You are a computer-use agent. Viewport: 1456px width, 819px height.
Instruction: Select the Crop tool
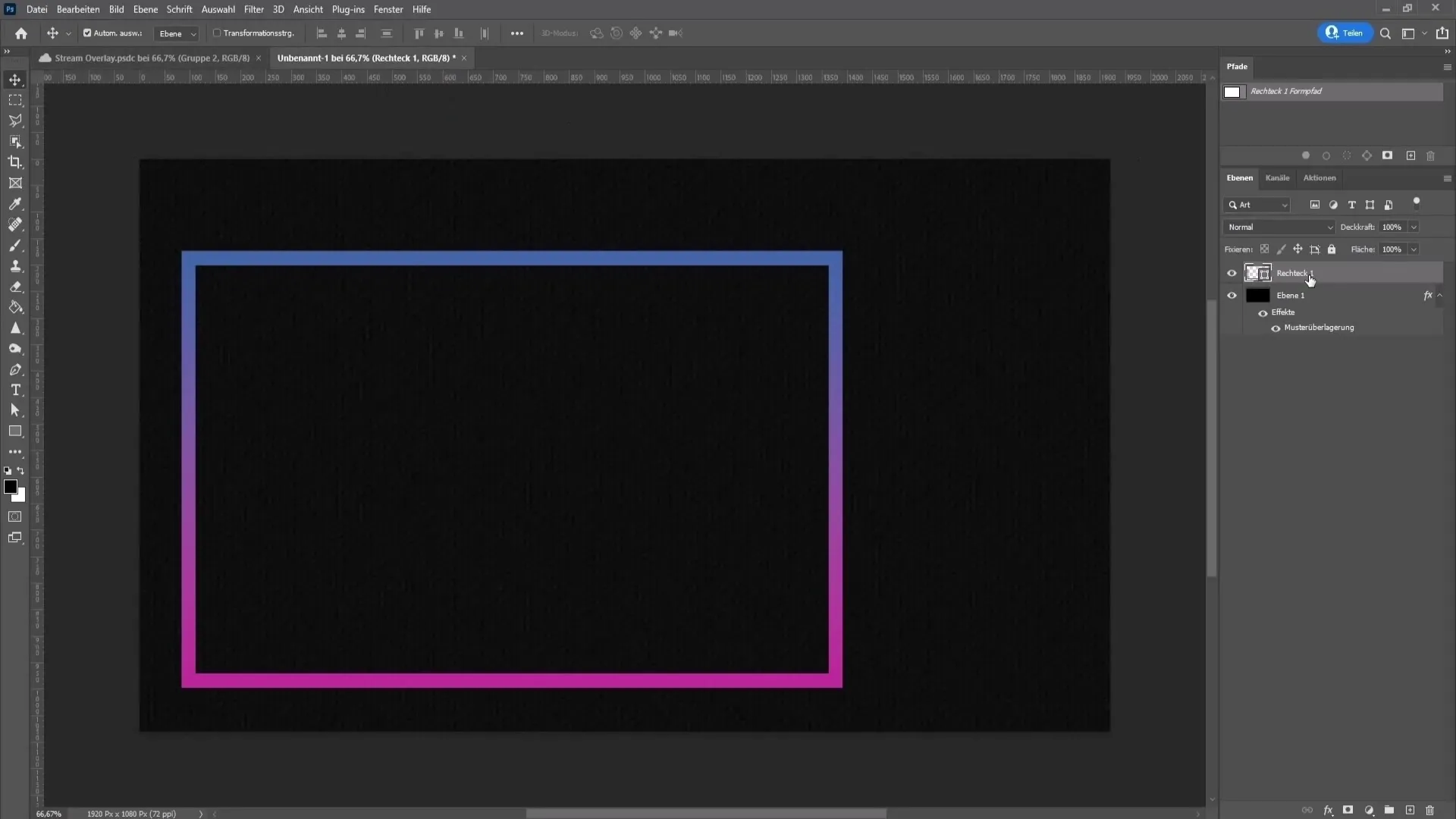coord(15,162)
